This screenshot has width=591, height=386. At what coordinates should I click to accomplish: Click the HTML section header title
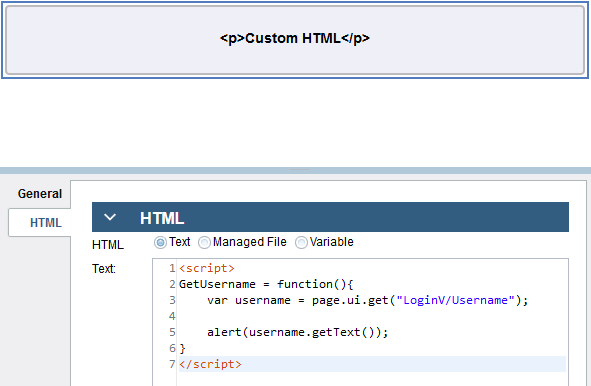(x=162, y=218)
